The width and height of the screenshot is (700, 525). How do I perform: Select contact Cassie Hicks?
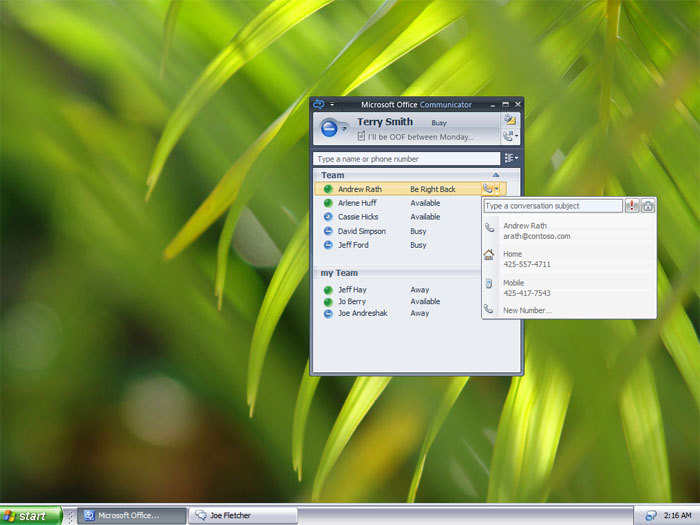click(358, 217)
